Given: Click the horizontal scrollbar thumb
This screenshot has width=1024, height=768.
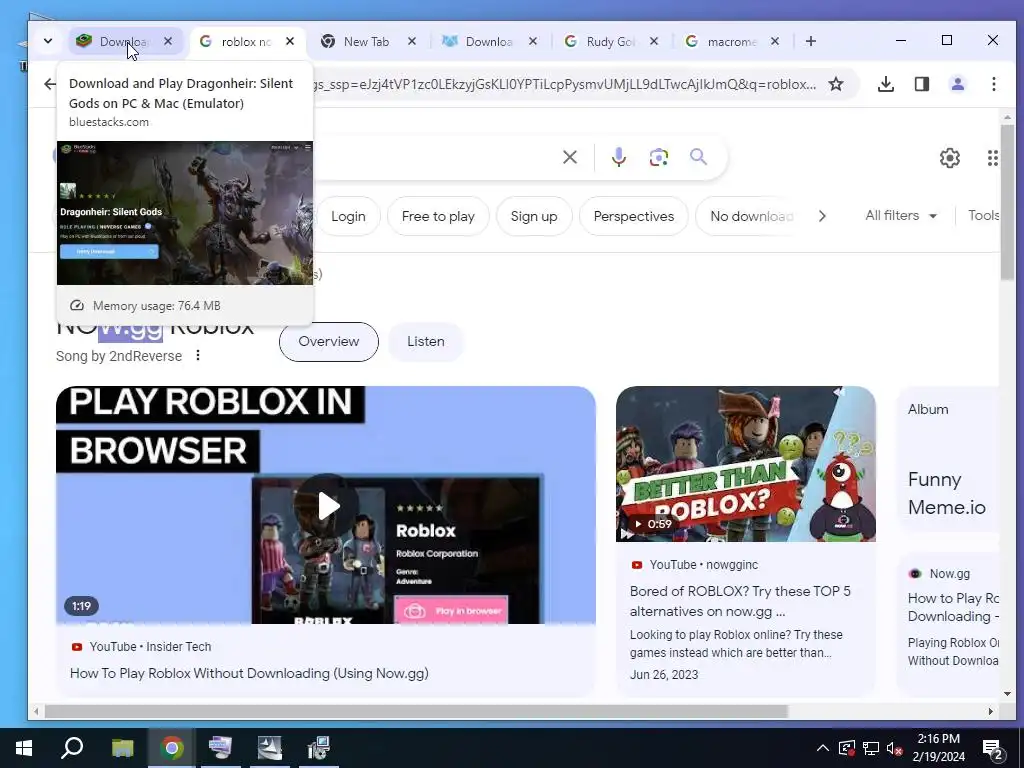Looking at the screenshot, I should [415, 711].
